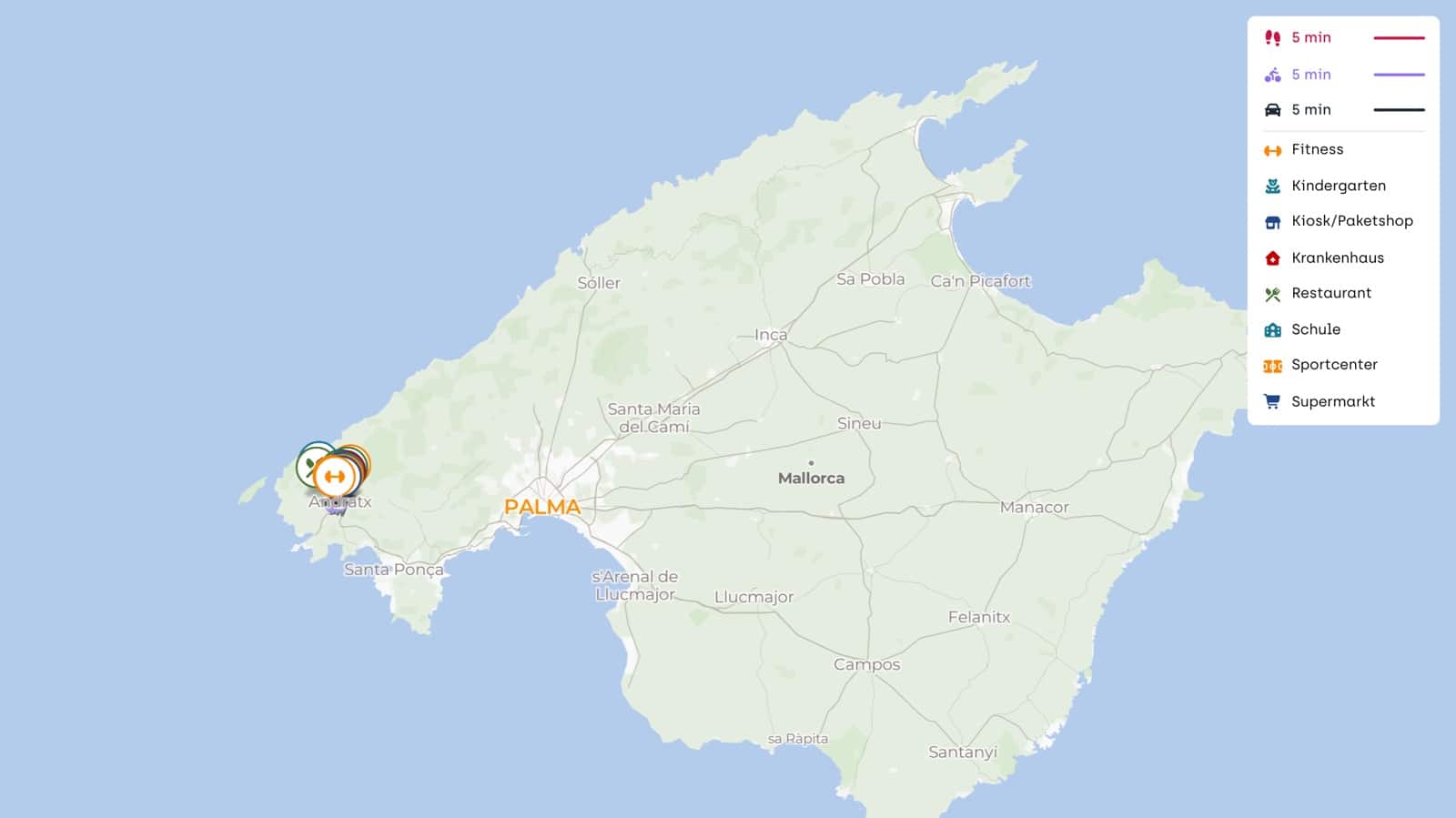The height and width of the screenshot is (818, 1456).
Task: Click the walking footprints icon in legend
Action: (1272, 38)
